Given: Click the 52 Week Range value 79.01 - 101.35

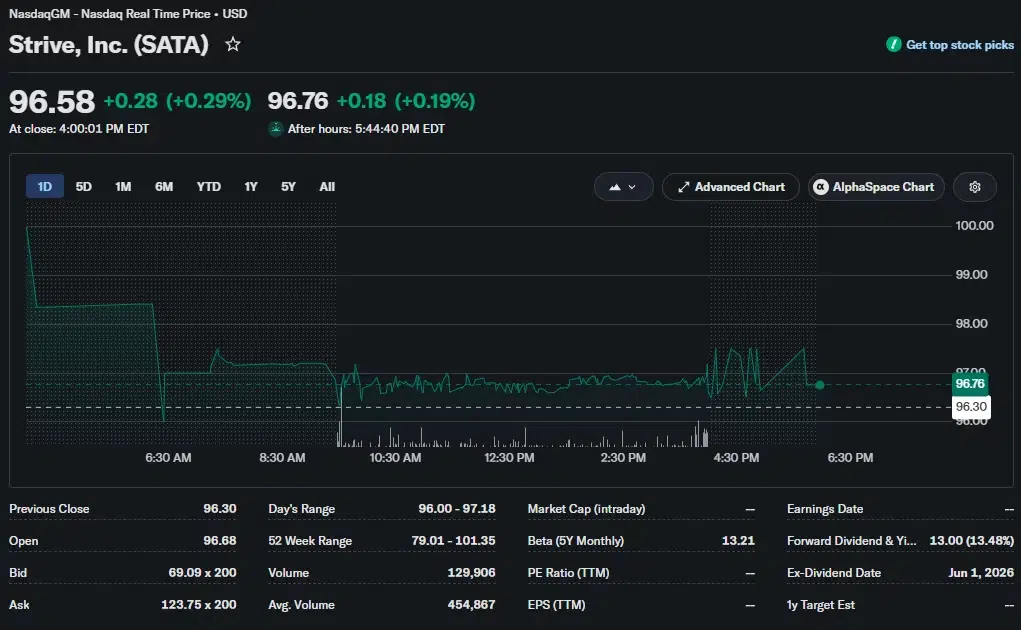Looking at the screenshot, I should (453, 540).
